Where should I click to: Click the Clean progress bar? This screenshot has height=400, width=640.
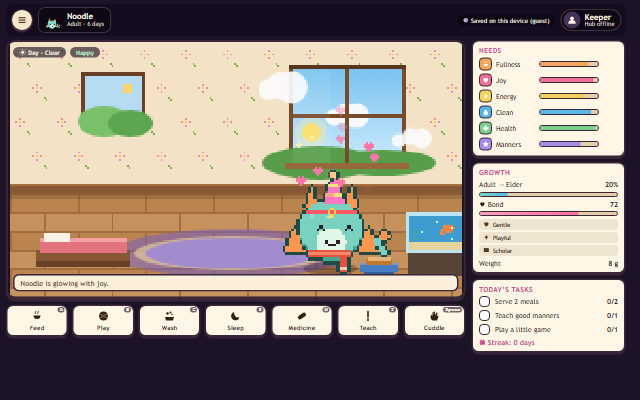coord(569,112)
